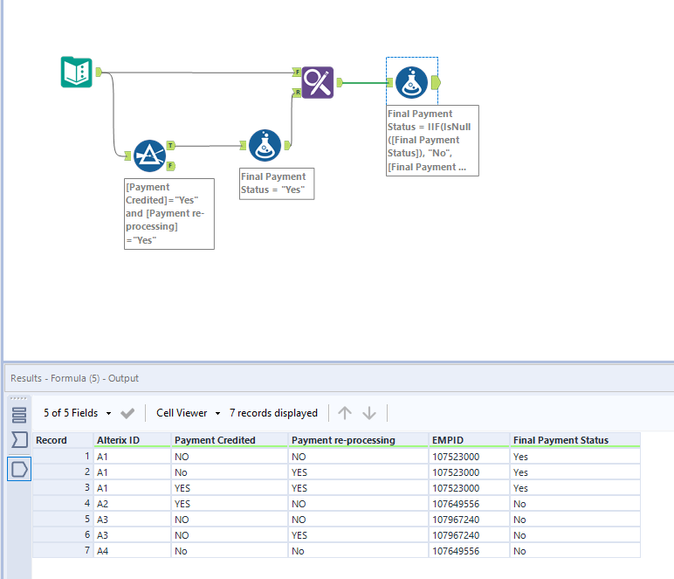Viewport: 674px width, 579px height.
Task: Select the Filter expression annotation box
Action: coord(169,214)
